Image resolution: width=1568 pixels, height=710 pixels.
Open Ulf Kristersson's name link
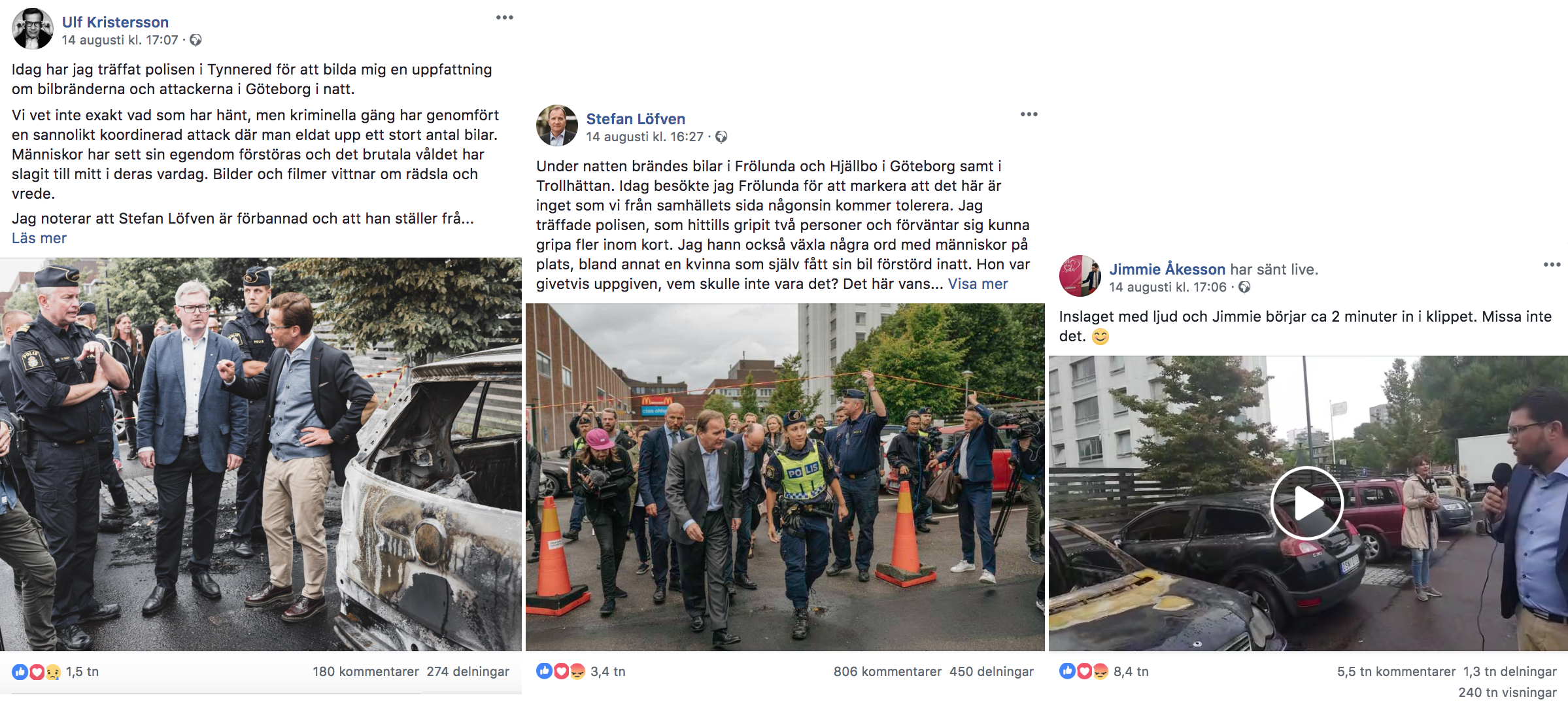point(115,22)
